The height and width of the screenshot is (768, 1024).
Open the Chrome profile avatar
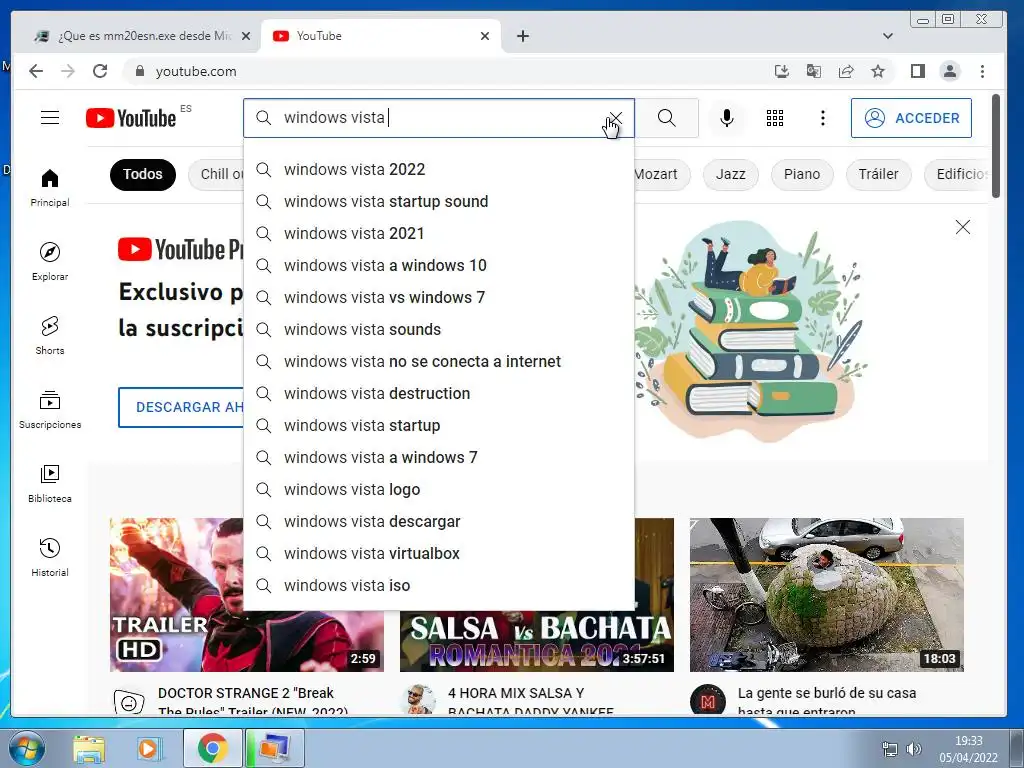pyautogui.click(x=950, y=71)
